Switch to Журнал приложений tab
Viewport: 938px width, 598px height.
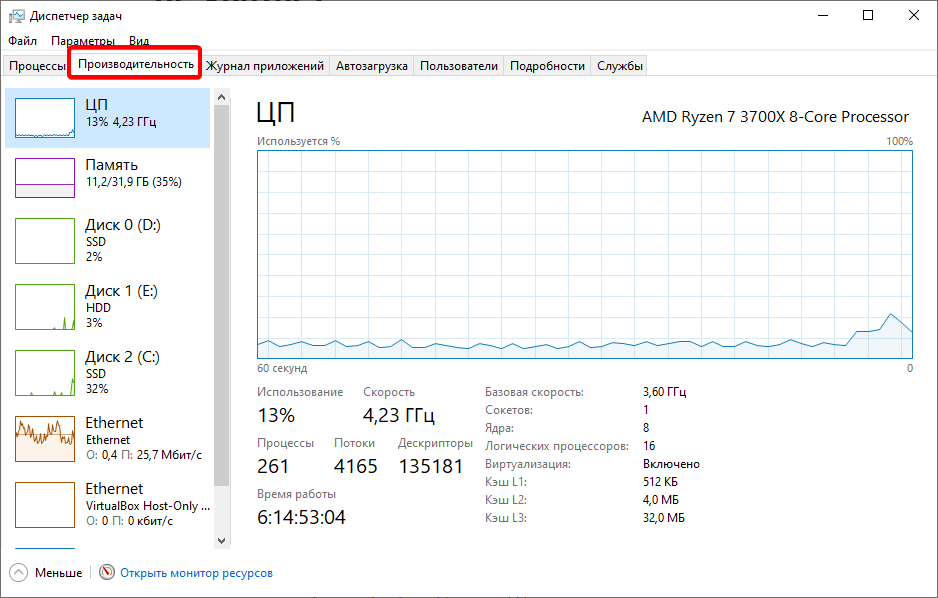pyautogui.click(x=264, y=66)
